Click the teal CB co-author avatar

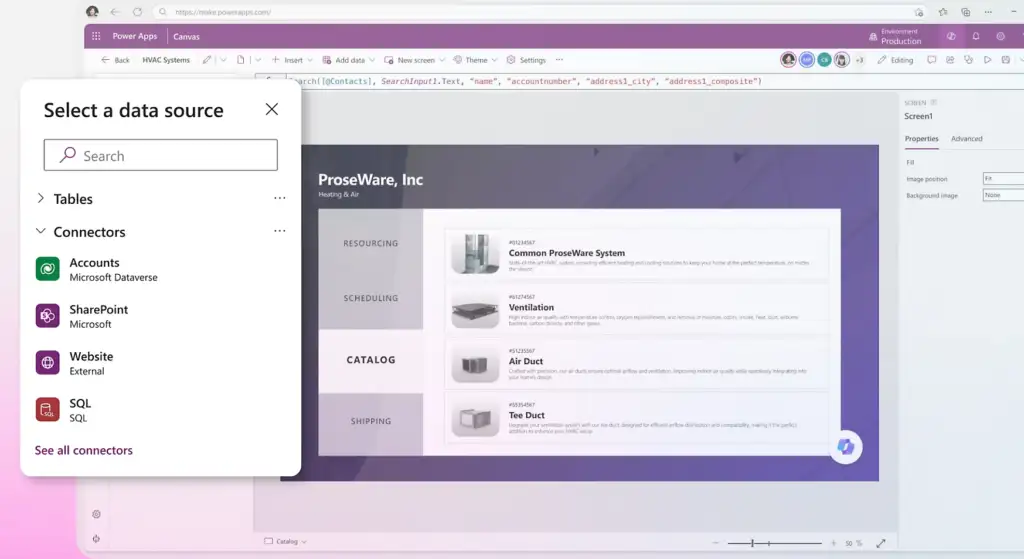tap(824, 60)
